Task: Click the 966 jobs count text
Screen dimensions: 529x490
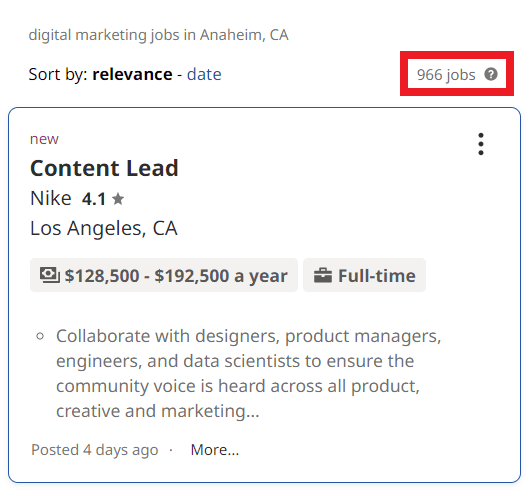Action: 446,75
